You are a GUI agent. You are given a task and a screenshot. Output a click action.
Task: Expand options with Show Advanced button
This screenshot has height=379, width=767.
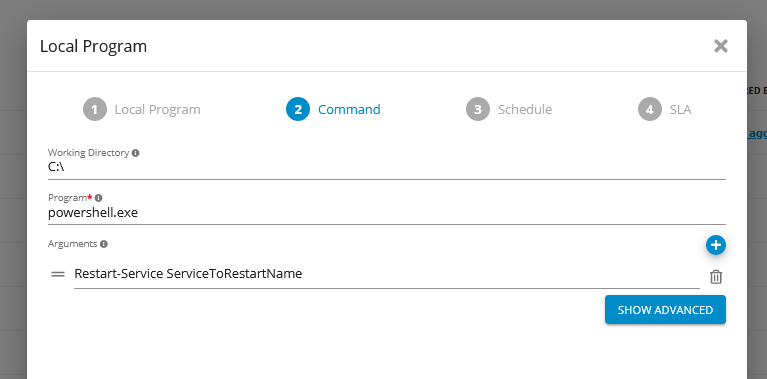(x=665, y=310)
